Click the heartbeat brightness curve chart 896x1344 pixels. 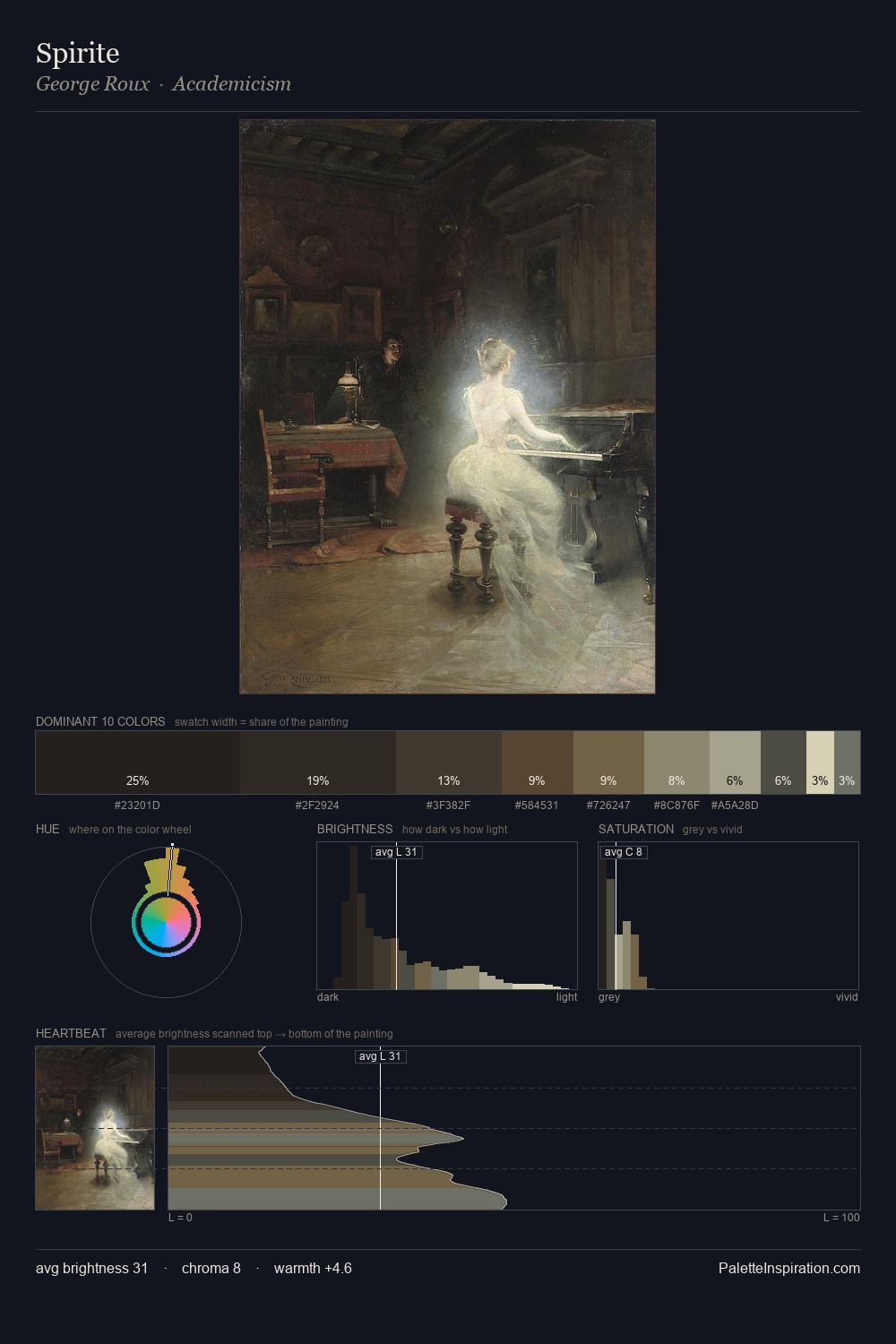[514, 1128]
